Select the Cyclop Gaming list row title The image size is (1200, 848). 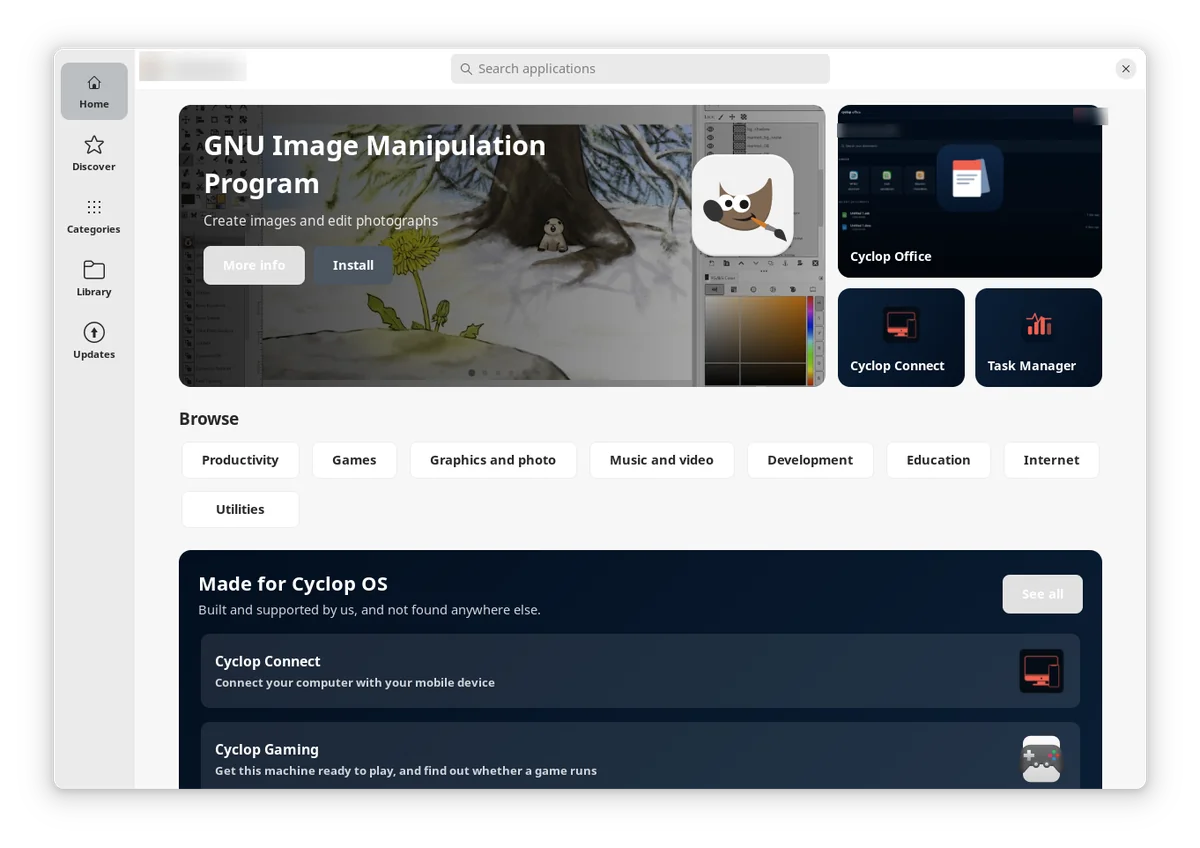tap(267, 749)
